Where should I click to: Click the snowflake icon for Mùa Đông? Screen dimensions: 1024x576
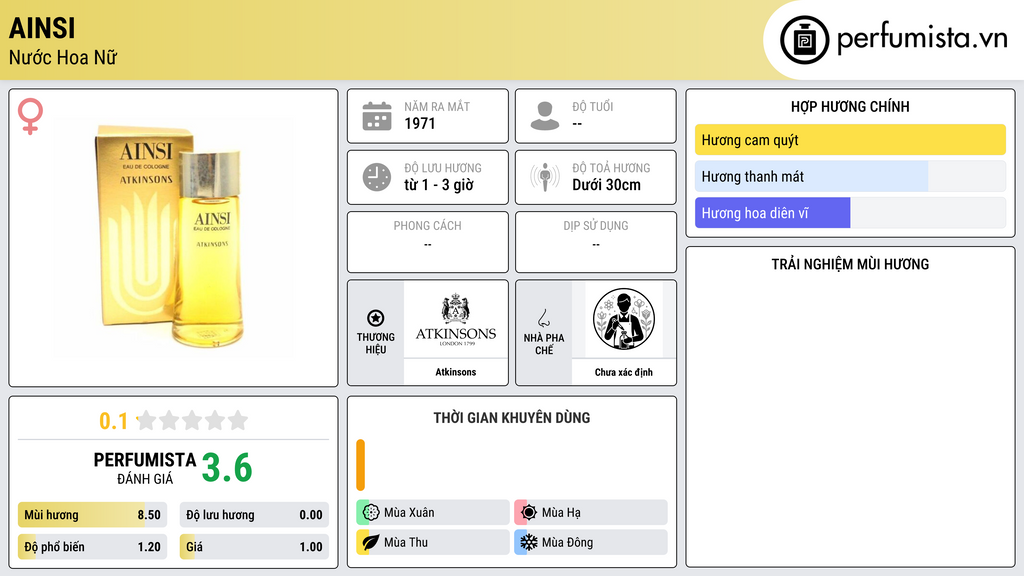click(528, 542)
